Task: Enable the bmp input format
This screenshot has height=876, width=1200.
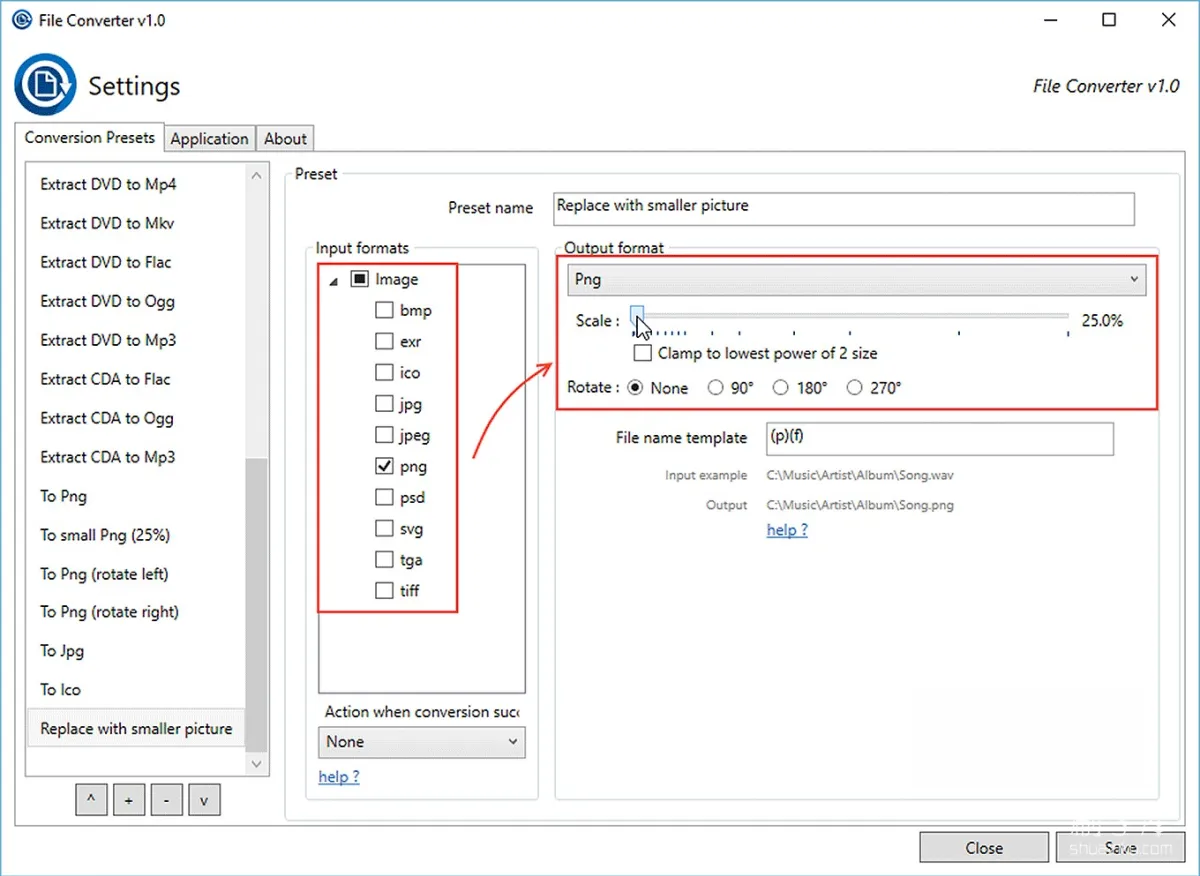Action: click(x=384, y=310)
